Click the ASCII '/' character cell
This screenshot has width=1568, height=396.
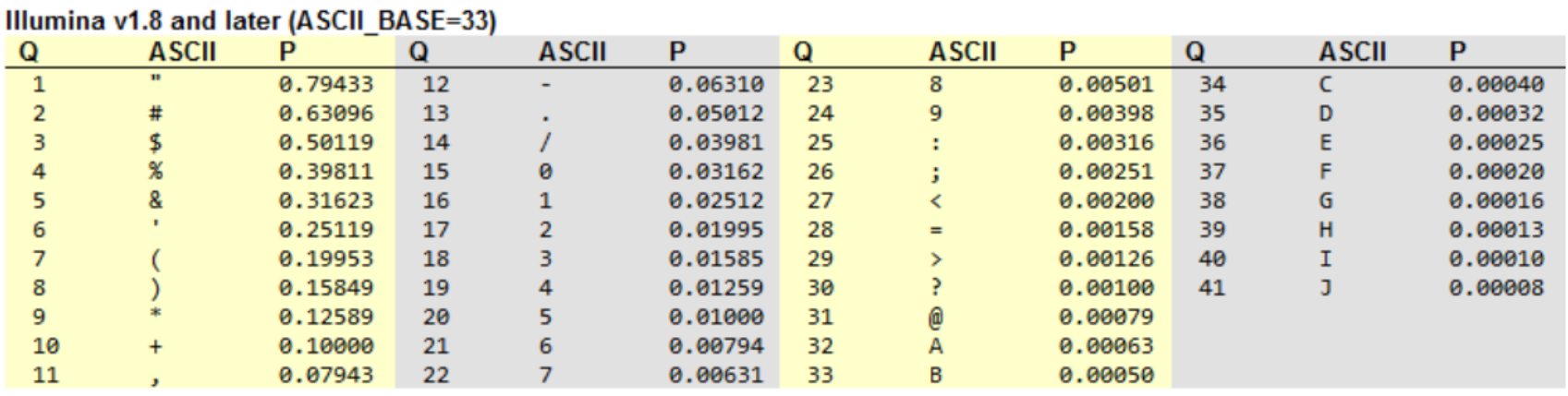(x=546, y=143)
